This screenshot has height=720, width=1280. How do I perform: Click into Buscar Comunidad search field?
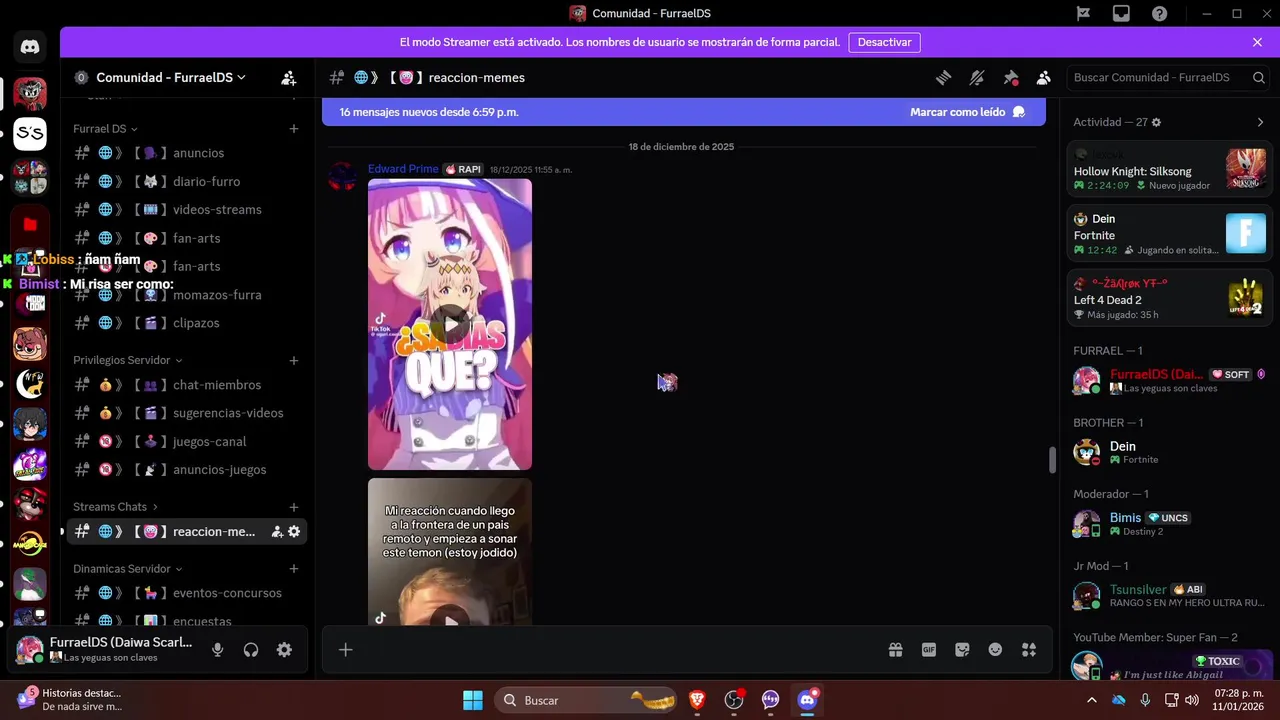click(1169, 78)
